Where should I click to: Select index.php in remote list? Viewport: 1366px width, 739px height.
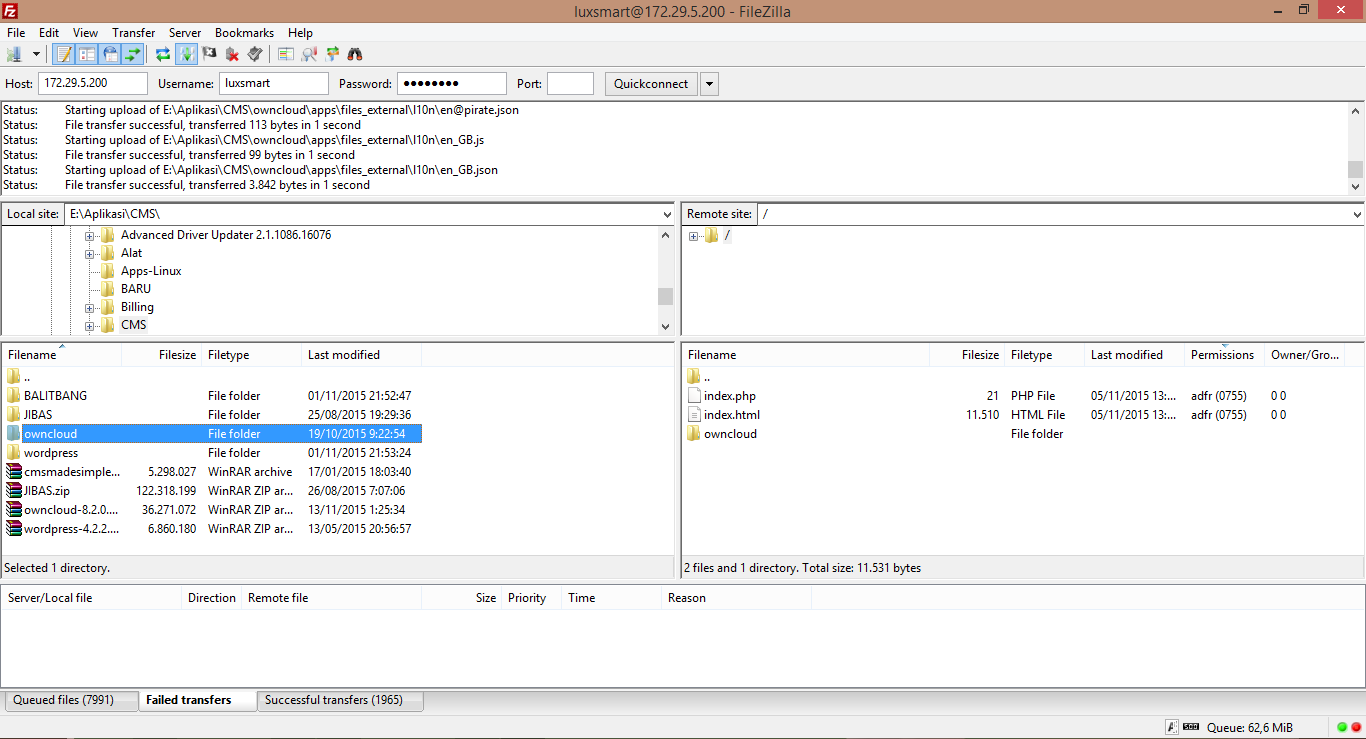(729, 396)
